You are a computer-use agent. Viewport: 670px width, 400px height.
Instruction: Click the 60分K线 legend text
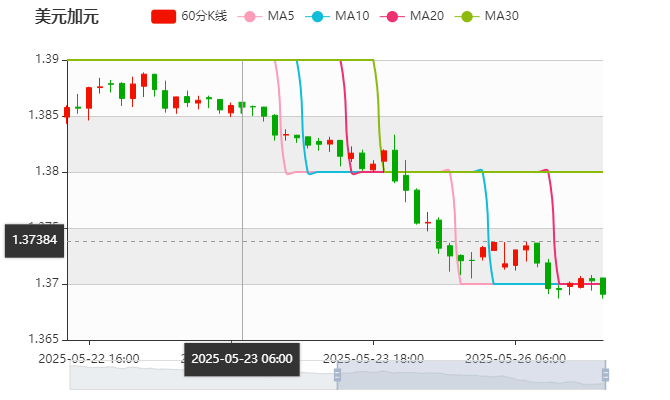204,17
